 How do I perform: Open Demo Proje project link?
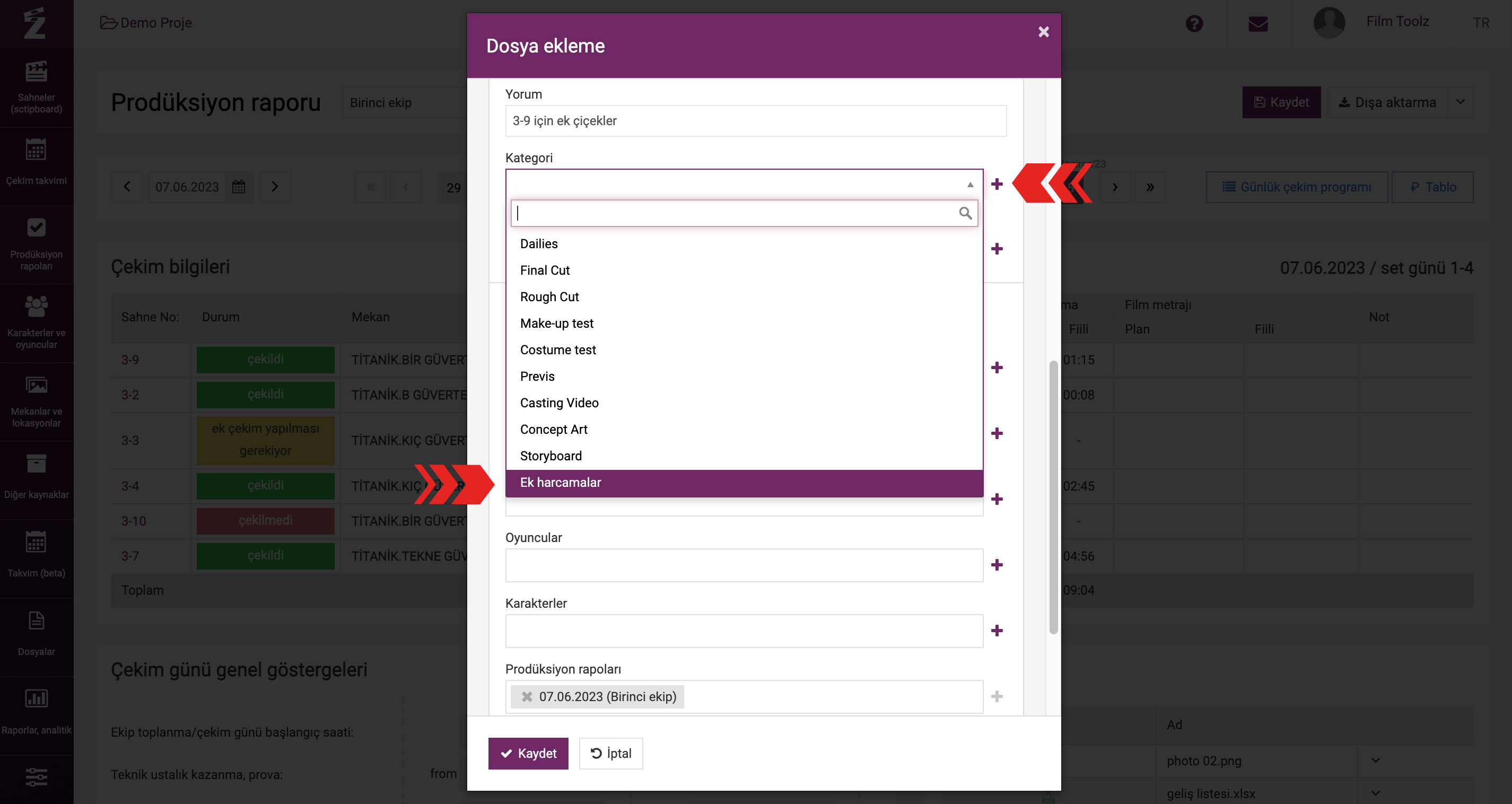pyautogui.click(x=146, y=23)
